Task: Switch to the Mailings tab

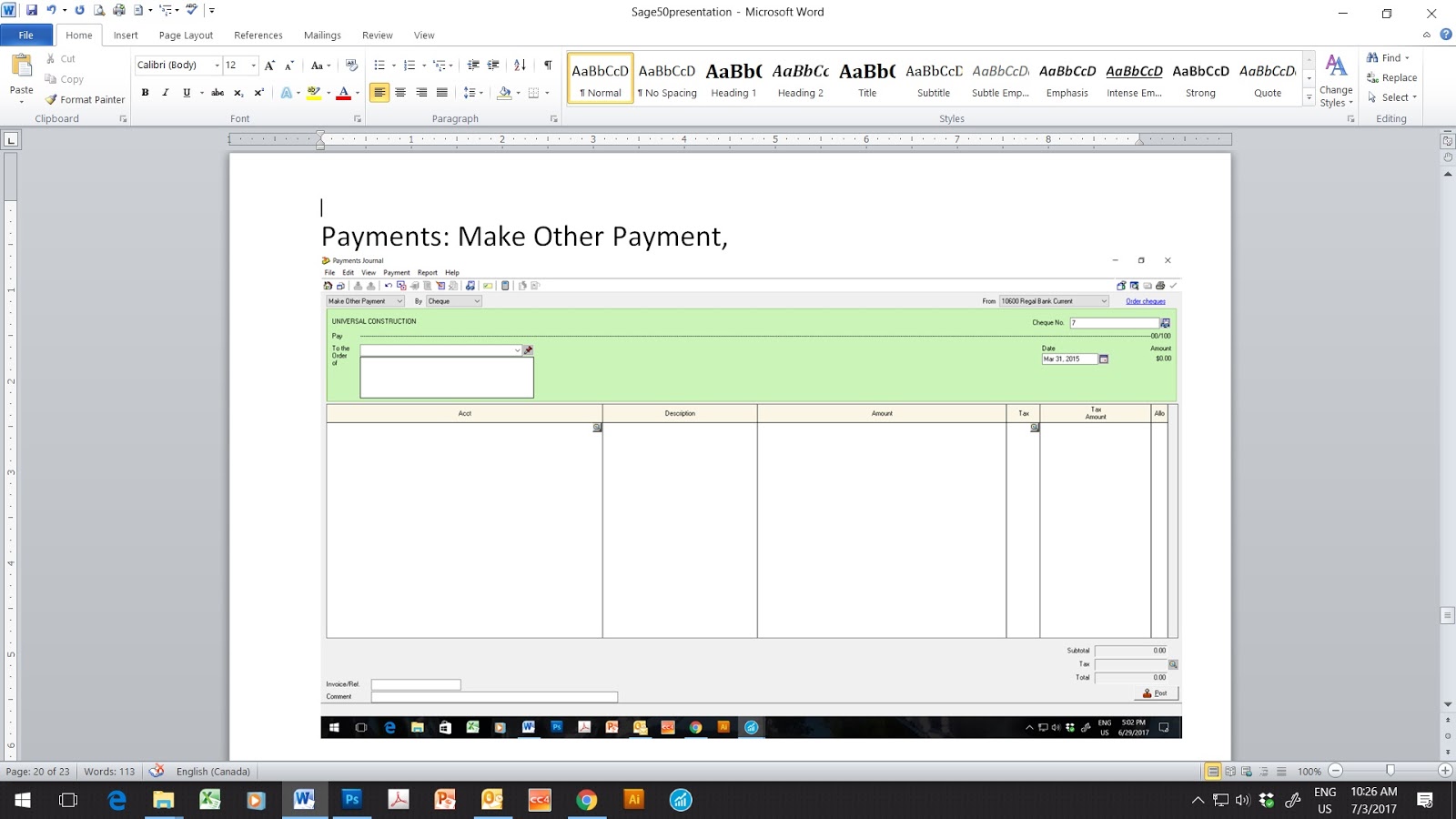Action: coord(322,35)
